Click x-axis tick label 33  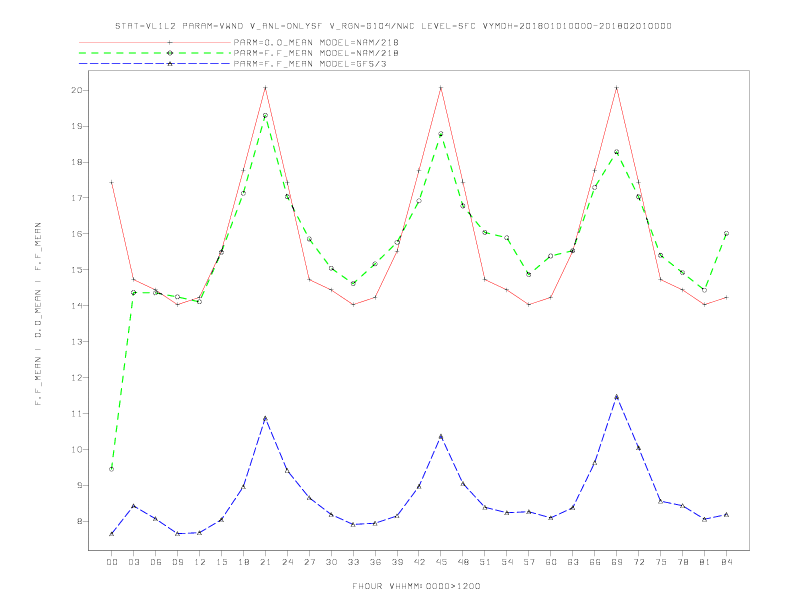coord(353,562)
